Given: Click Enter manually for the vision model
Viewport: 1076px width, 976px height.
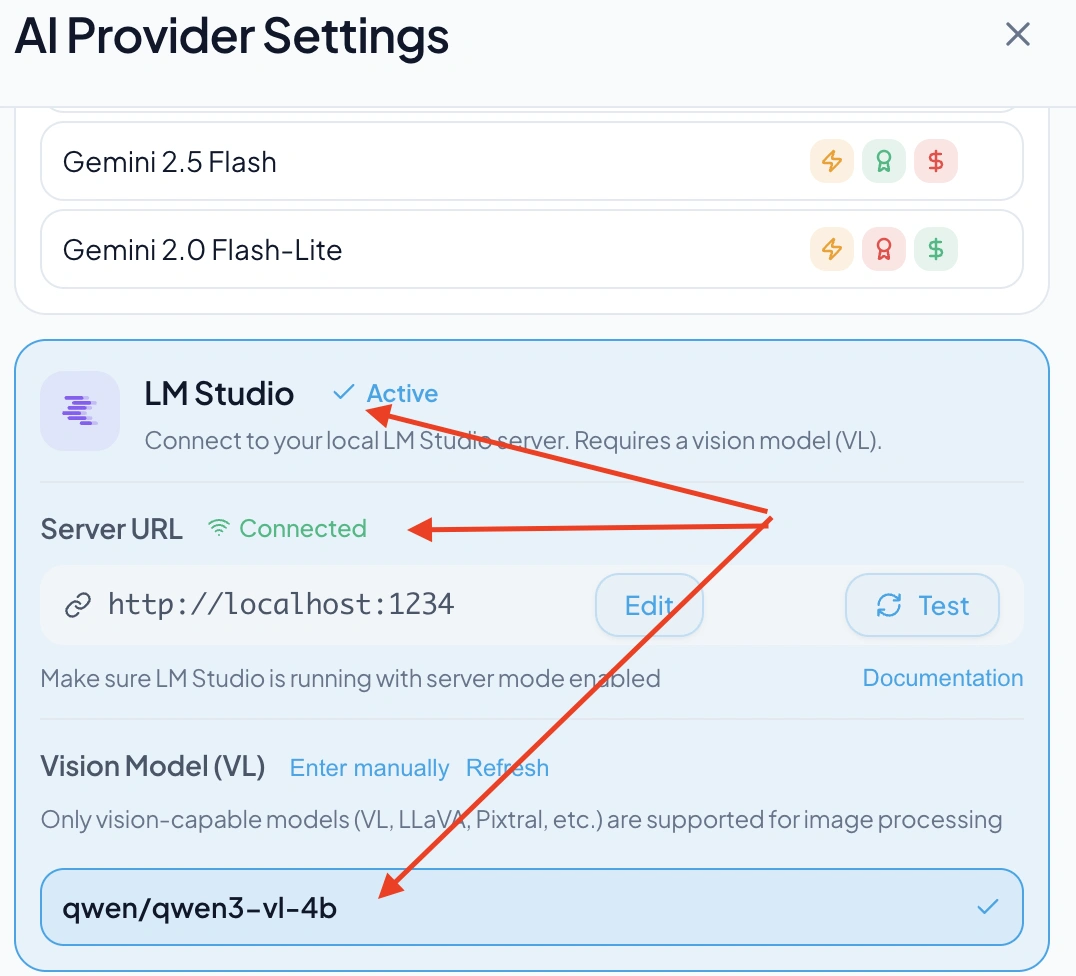Looking at the screenshot, I should point(369,768).
